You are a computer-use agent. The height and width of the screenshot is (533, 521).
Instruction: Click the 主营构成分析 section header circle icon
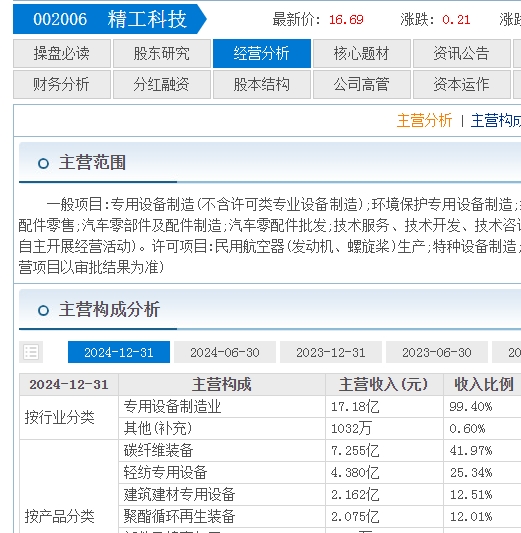[x=43, y=310]
